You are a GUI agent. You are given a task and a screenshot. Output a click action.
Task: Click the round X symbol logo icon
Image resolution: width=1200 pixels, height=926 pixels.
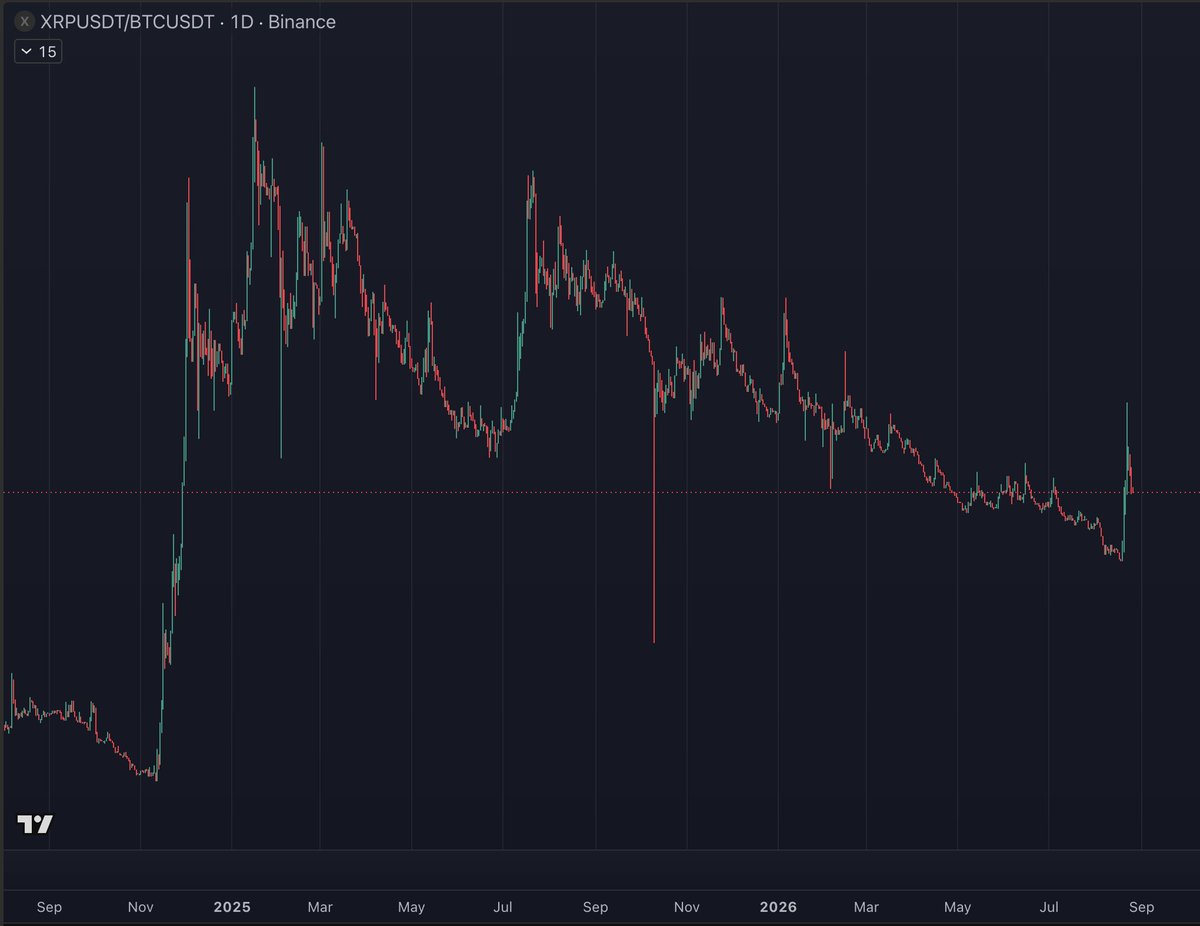click(x=25, y=21)
